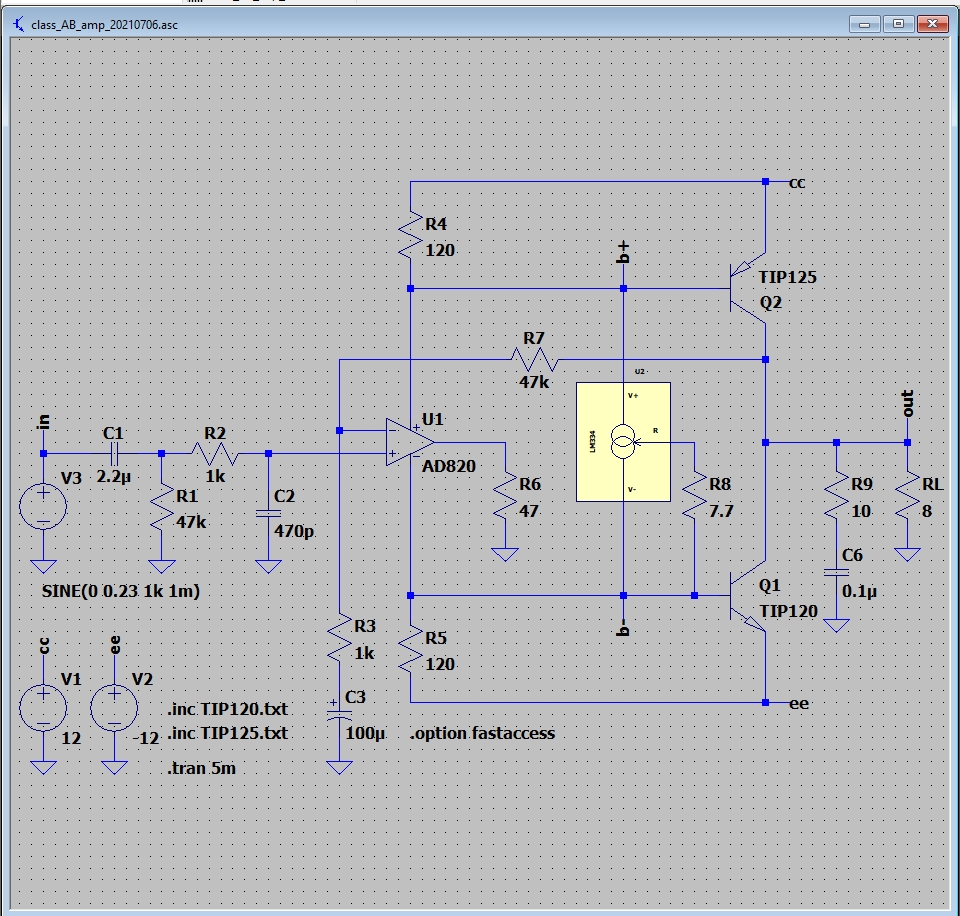960x916 pixels.
Task: Select load resistor RL symbol
Action: tap(907, 496)
